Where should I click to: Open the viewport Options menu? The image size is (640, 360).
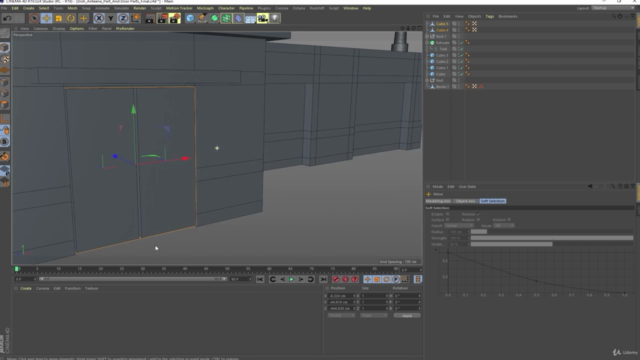(77, 29)
